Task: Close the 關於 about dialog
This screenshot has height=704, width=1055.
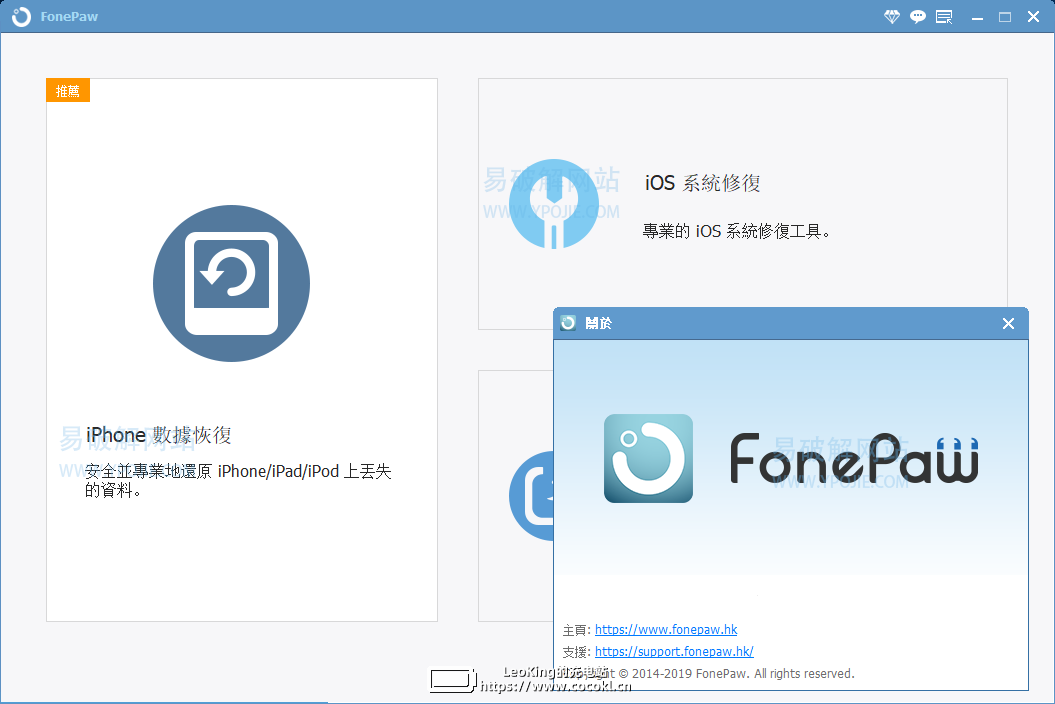Action: [1008, 324]
